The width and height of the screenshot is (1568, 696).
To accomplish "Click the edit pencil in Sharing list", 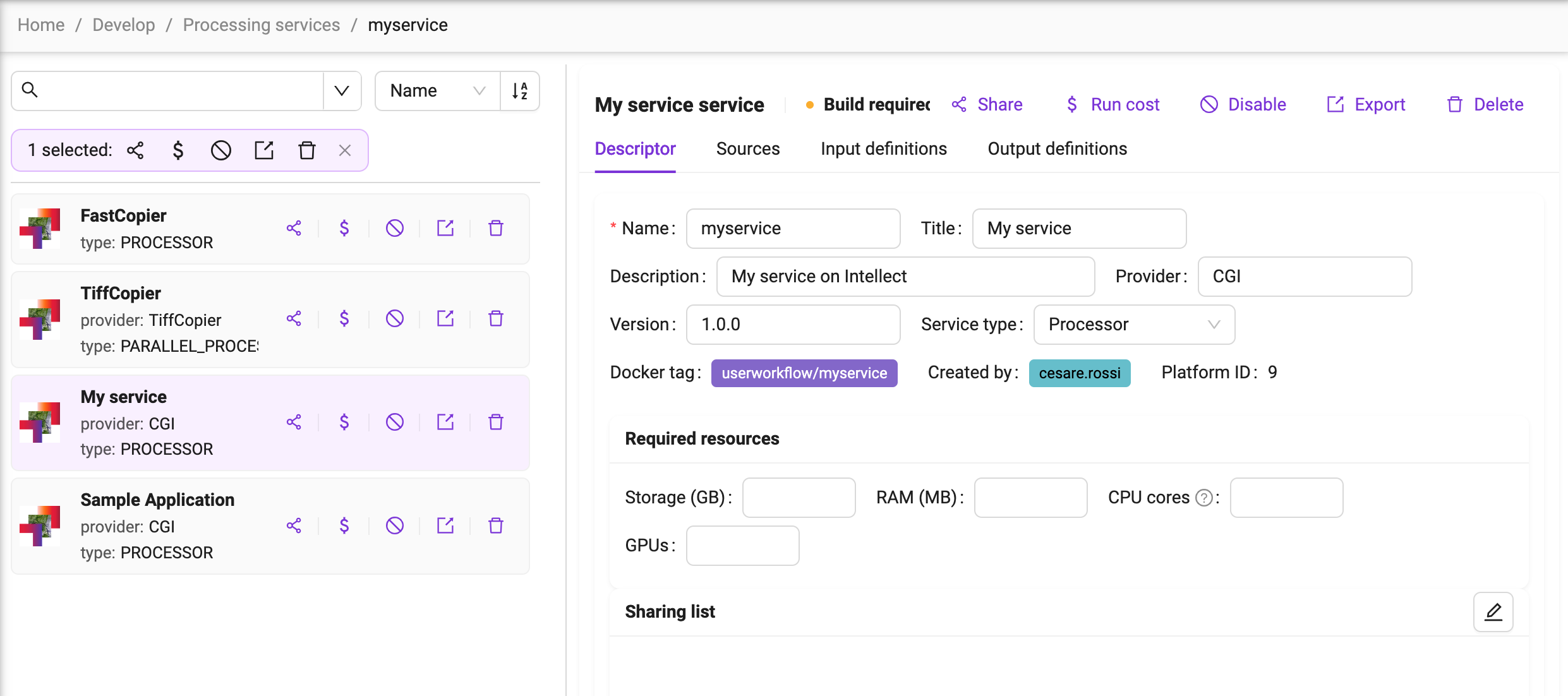I will click(1493, 612).
